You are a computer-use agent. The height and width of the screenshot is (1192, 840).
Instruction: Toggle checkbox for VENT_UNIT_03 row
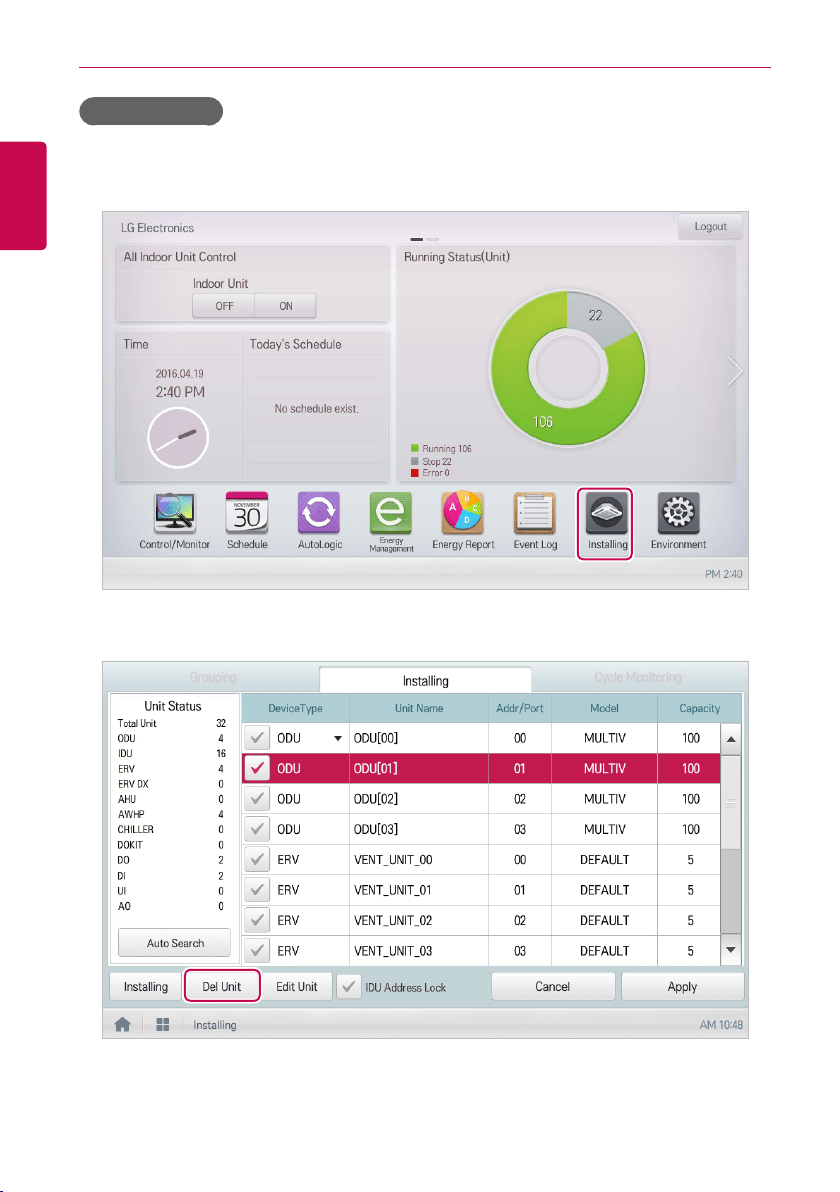257,951
